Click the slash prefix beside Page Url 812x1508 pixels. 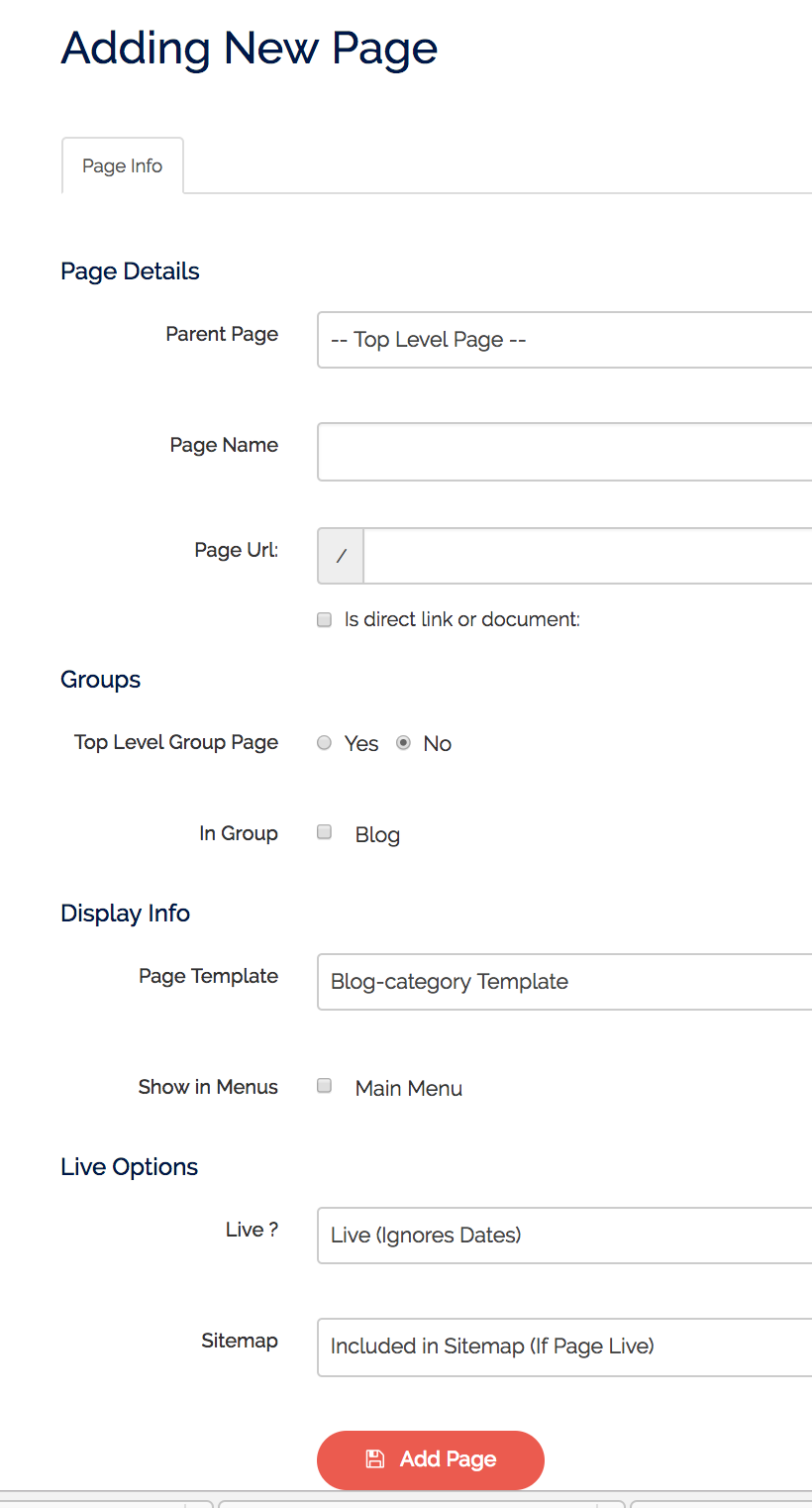[x=340, y=556]
